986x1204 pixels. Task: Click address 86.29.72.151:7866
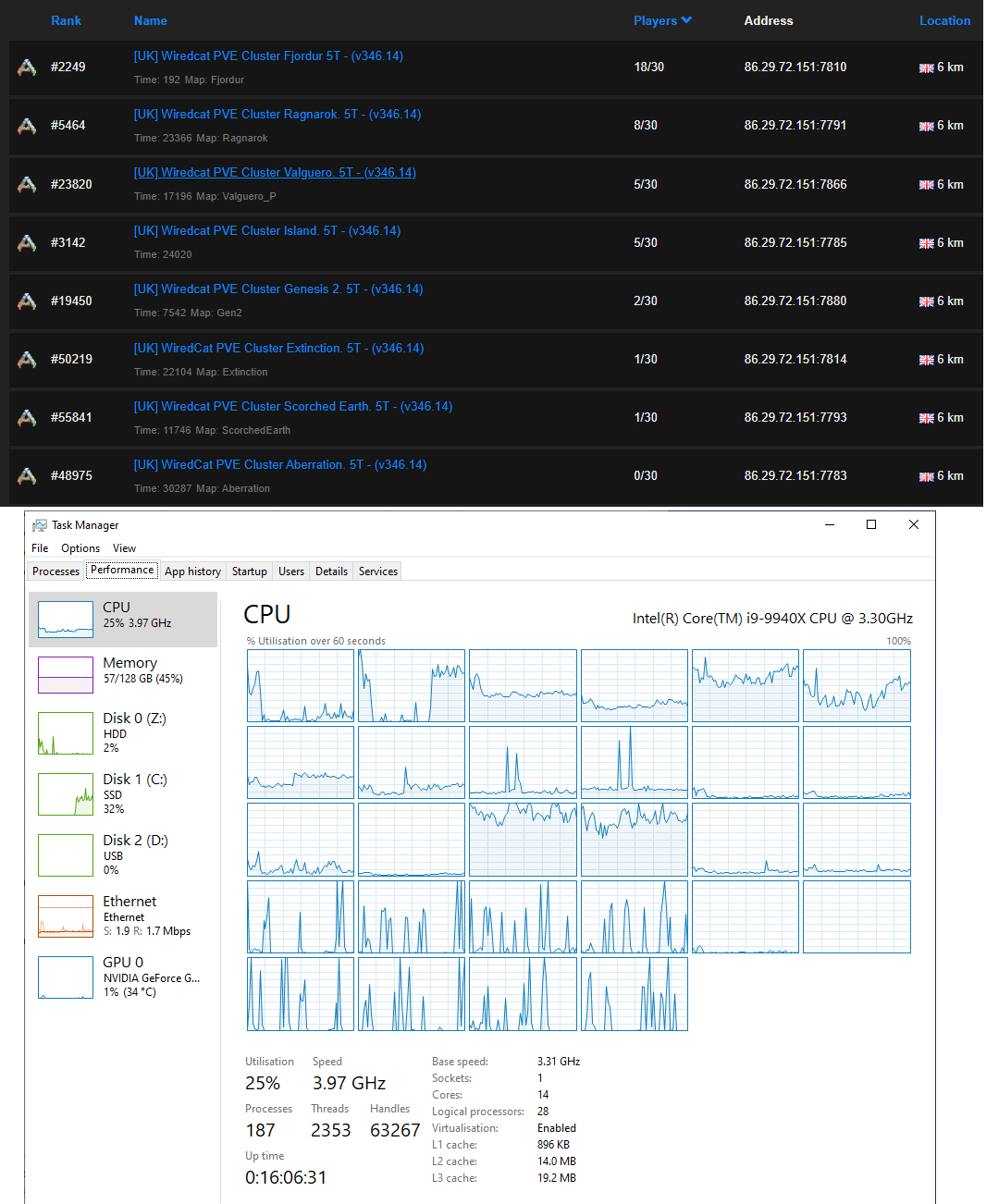795,185
